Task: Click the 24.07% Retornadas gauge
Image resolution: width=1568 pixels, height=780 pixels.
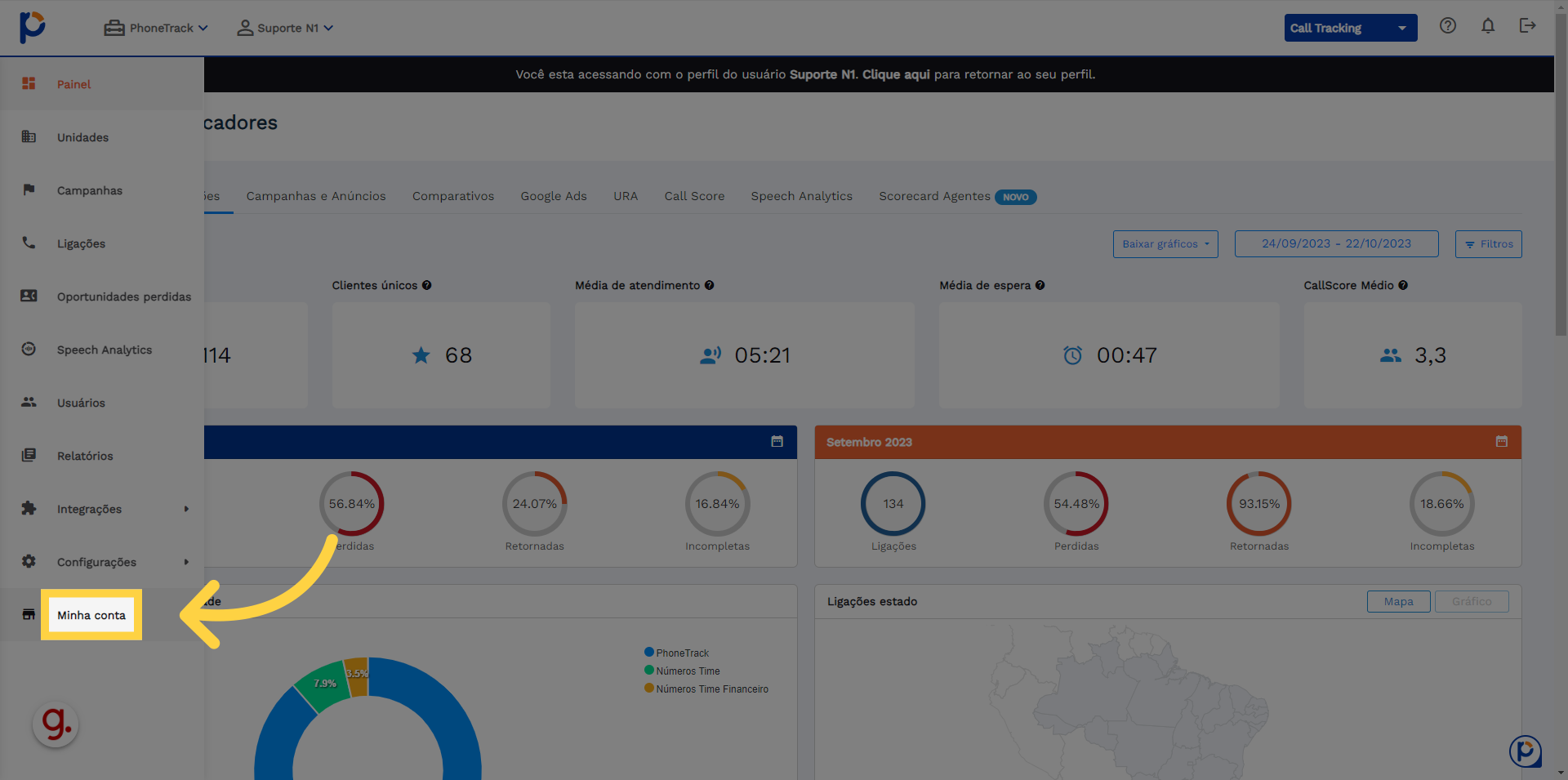Action: (535, 504)
